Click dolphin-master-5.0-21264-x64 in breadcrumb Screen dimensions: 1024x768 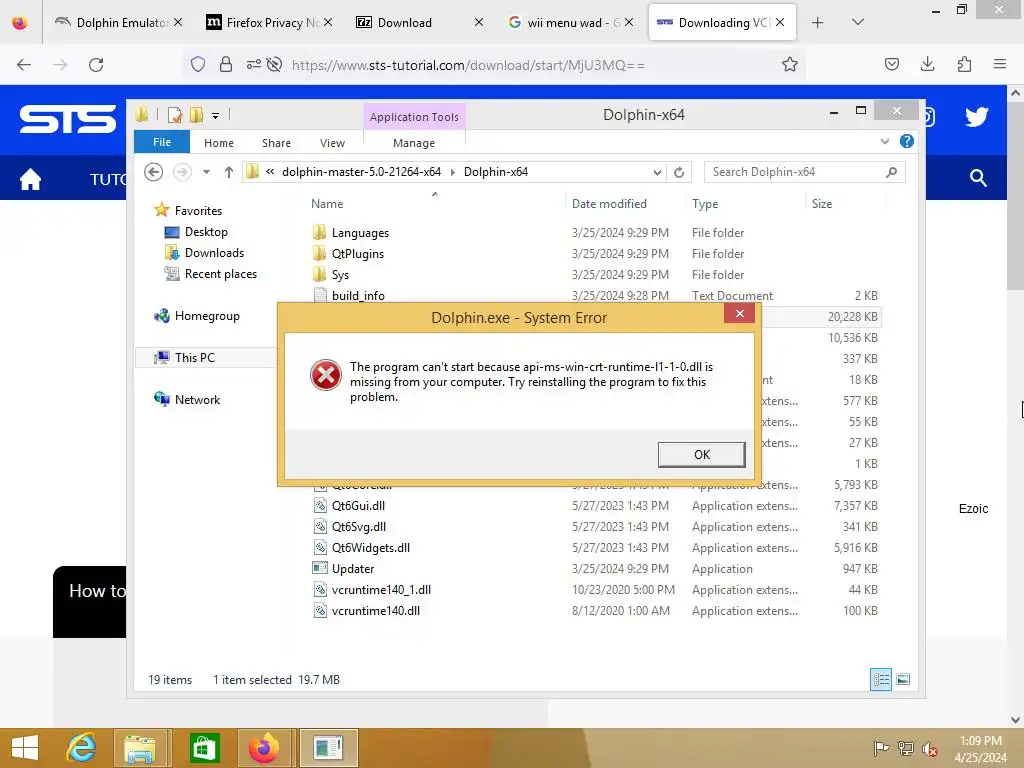(361, 172)
